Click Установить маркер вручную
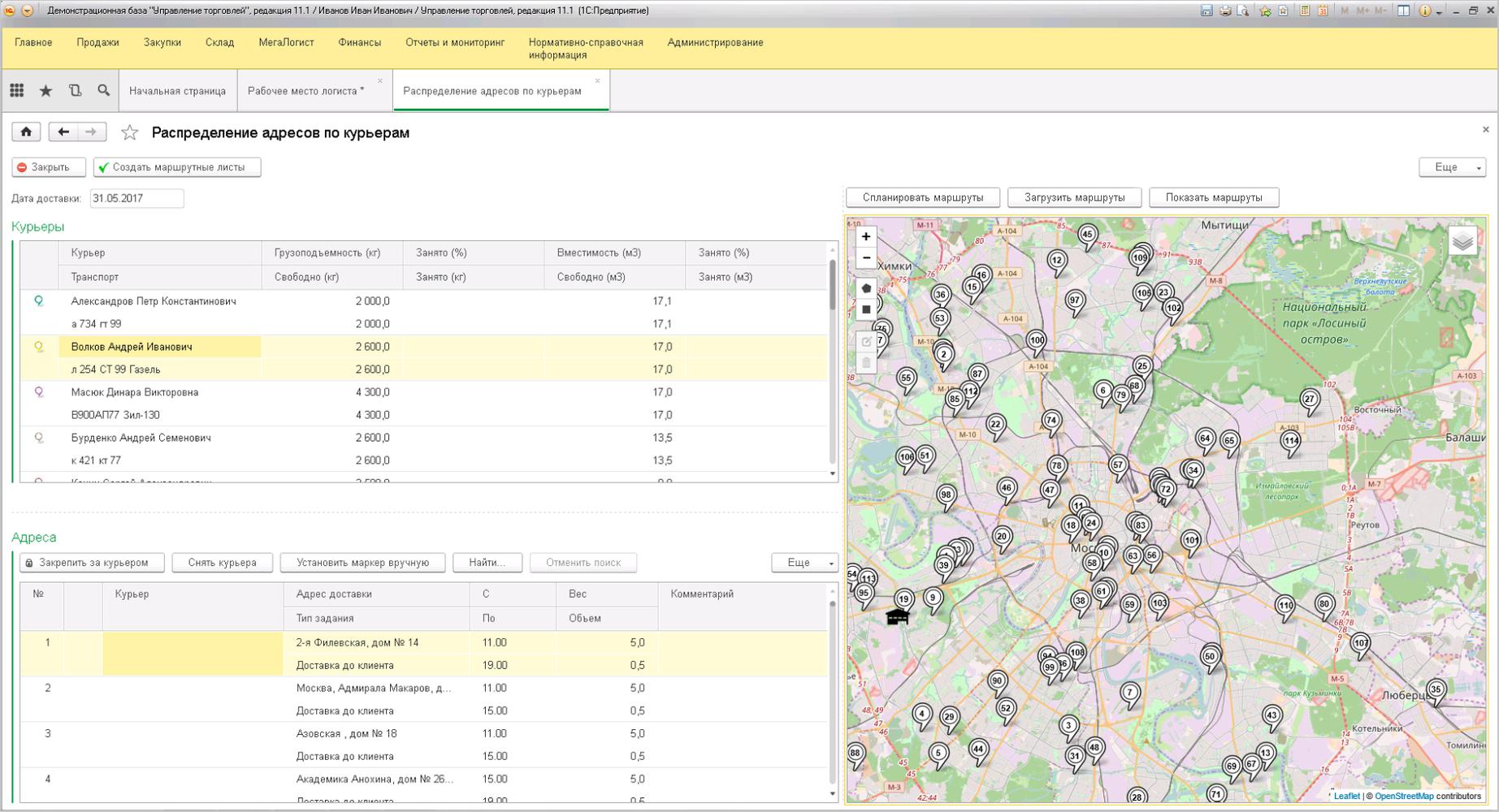The width and height of the screenshot is (1499, 812). pos(362,562)
